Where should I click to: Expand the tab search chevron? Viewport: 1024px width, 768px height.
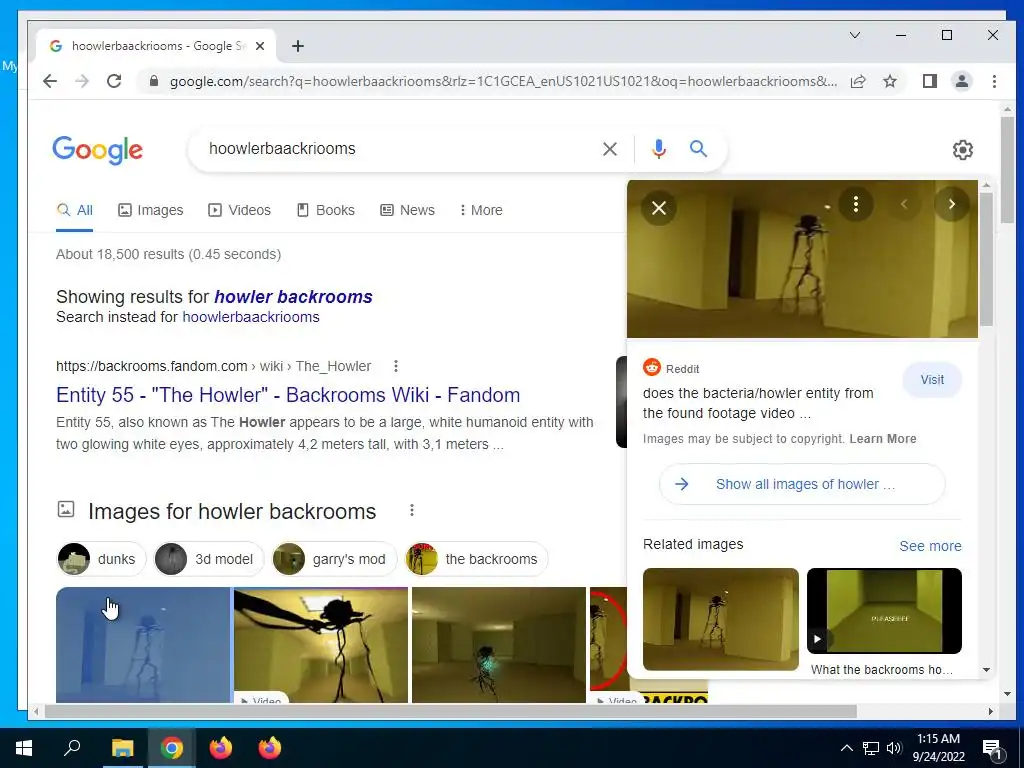pyautogui.click(x=855, y=35)
